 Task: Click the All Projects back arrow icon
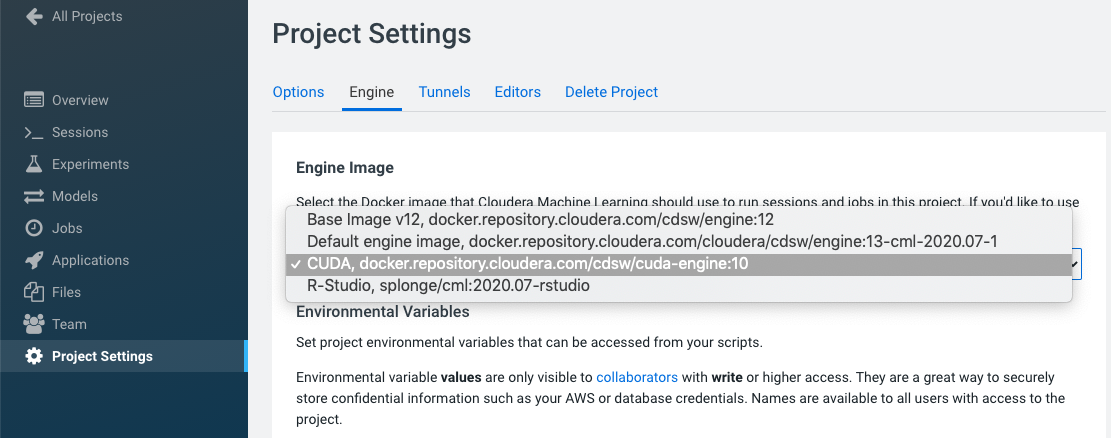(x=34, y=16)
